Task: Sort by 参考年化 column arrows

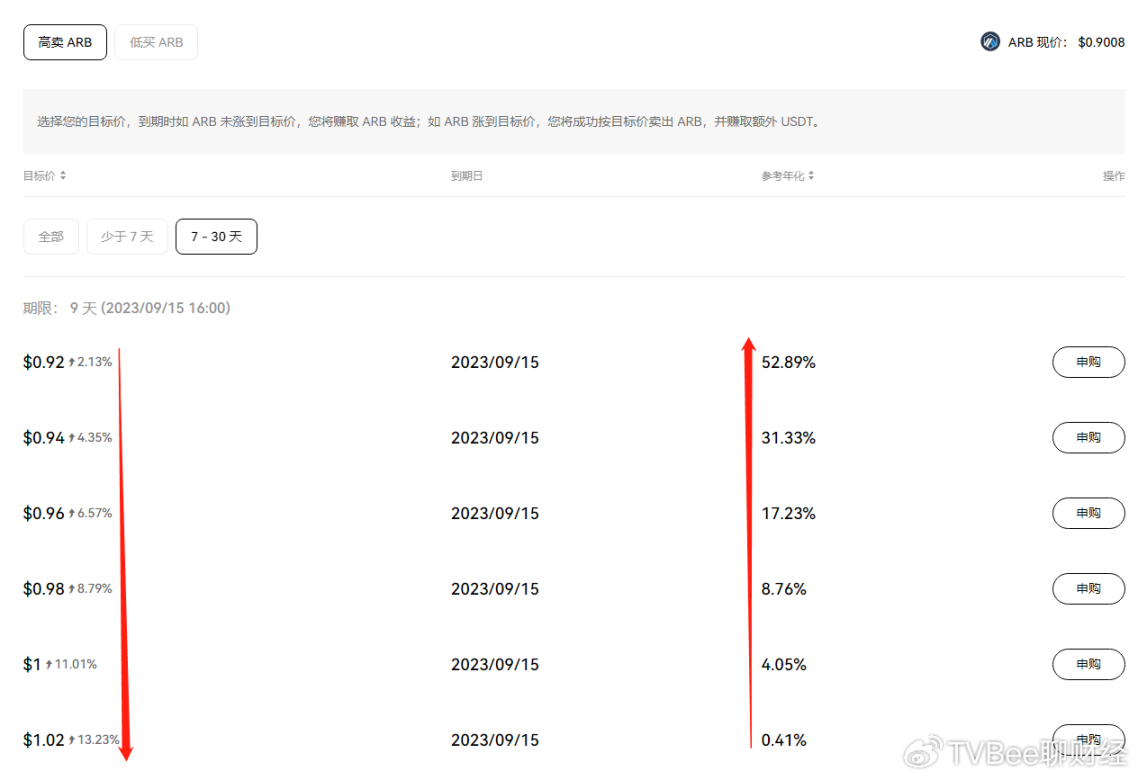Action: click(x=811, y=176)
